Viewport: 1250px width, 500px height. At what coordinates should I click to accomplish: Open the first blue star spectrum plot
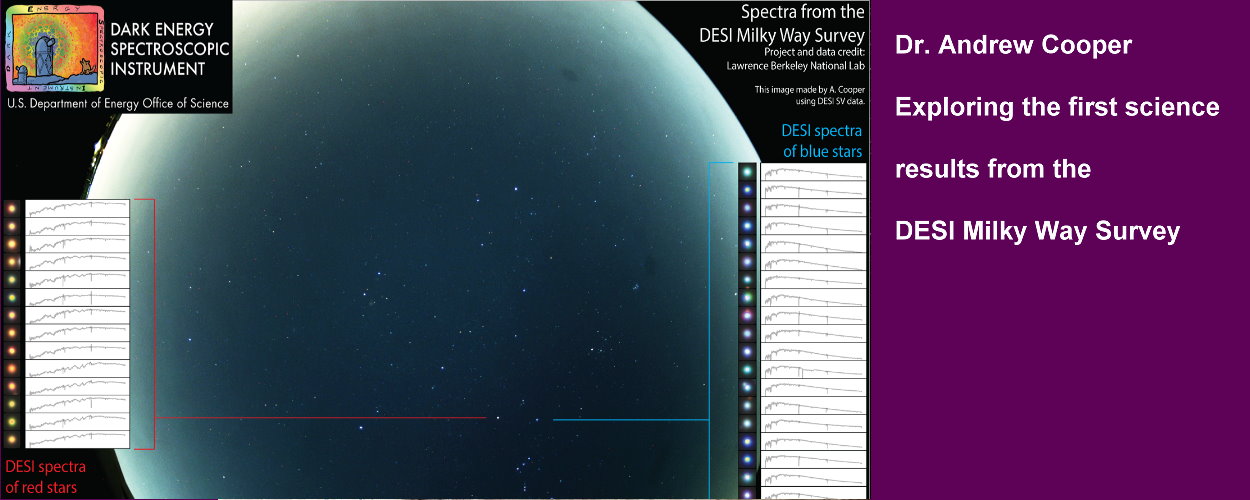[x=812, y=173]
